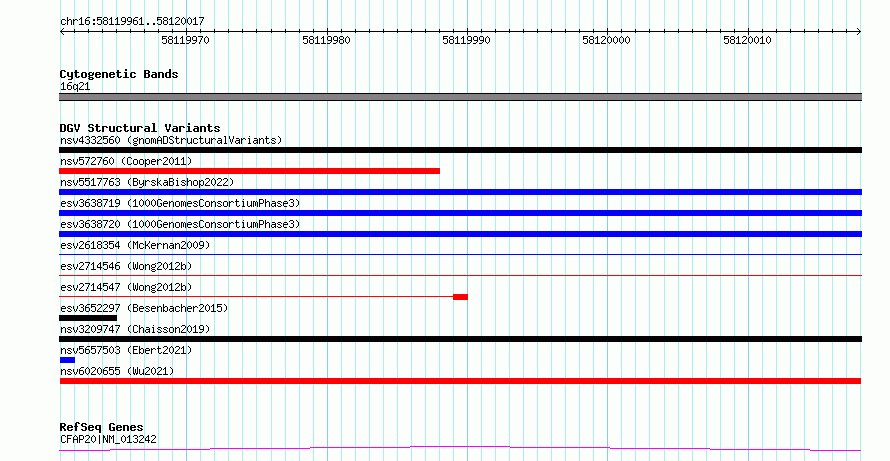This screenshot has height=461, width=890.
Task: Click the short black esv3652297 bar
Action: coord(88,318)
